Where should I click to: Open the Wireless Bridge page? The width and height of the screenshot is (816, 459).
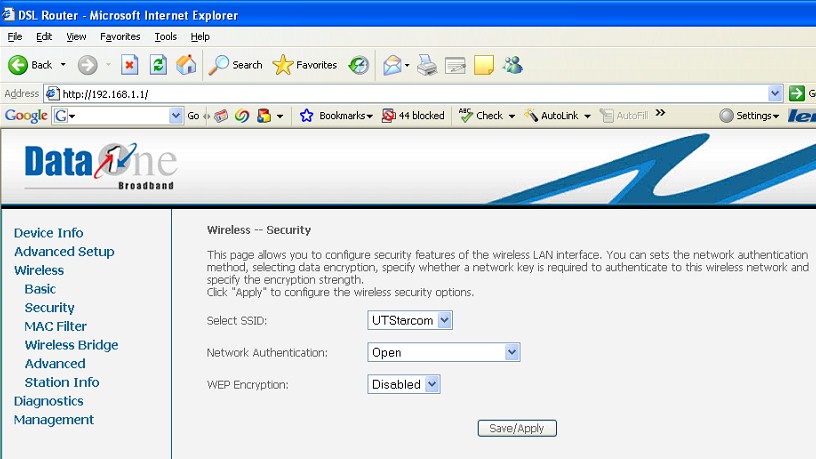tap(71, 345)
